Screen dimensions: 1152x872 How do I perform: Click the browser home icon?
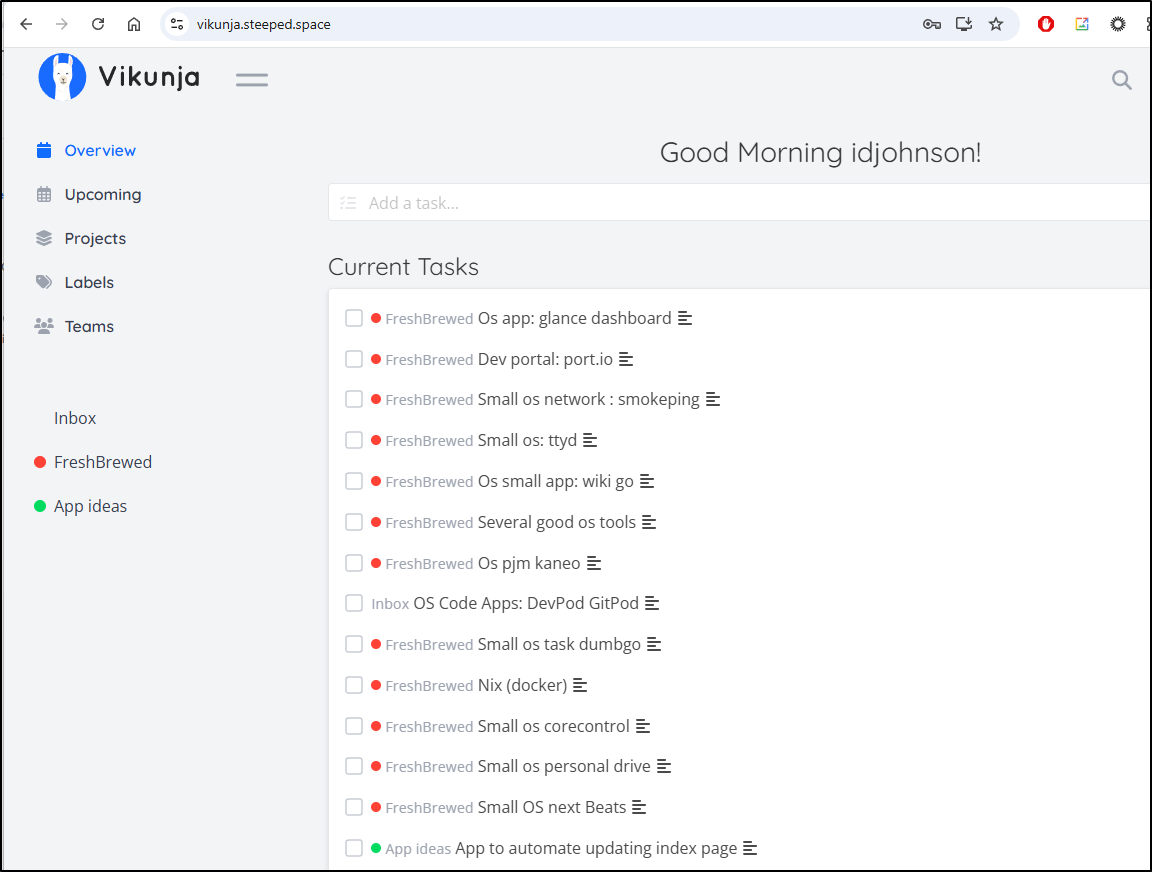click(x=134, y=24)
